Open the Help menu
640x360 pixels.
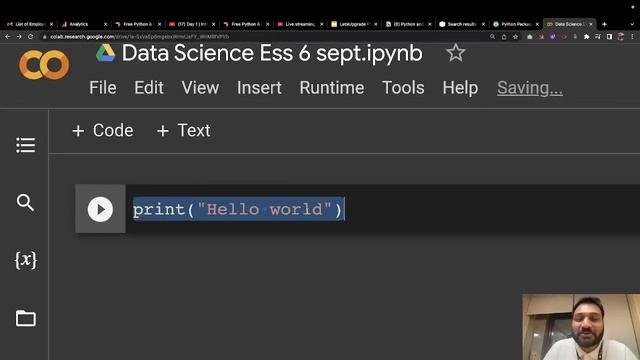[460, 88]
